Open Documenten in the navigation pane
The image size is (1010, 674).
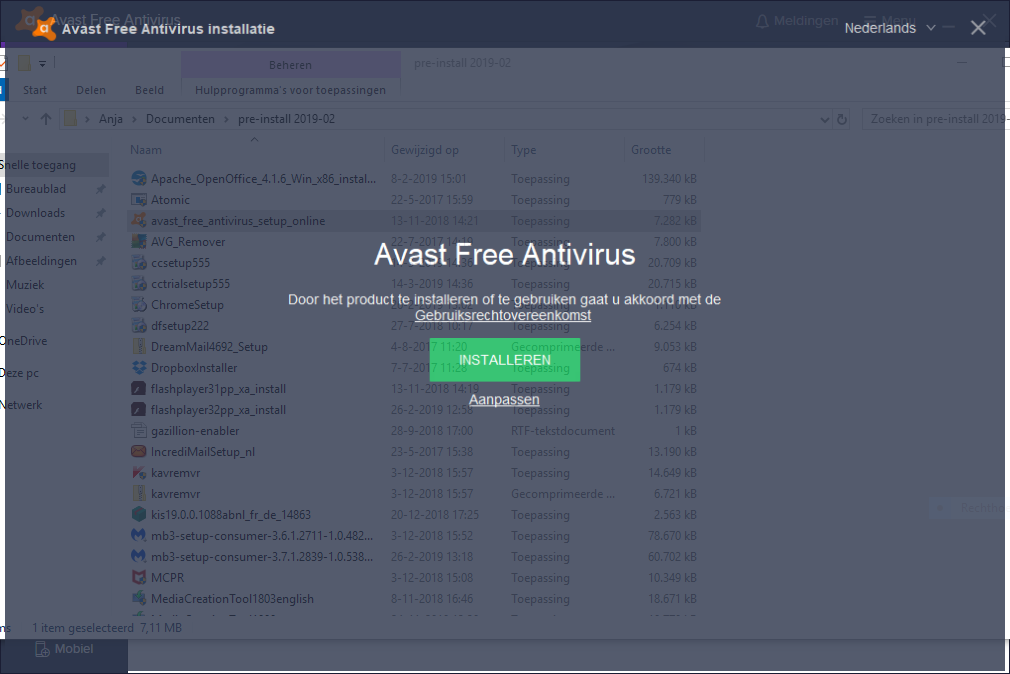pyautogui.click(x=40, y=236)
